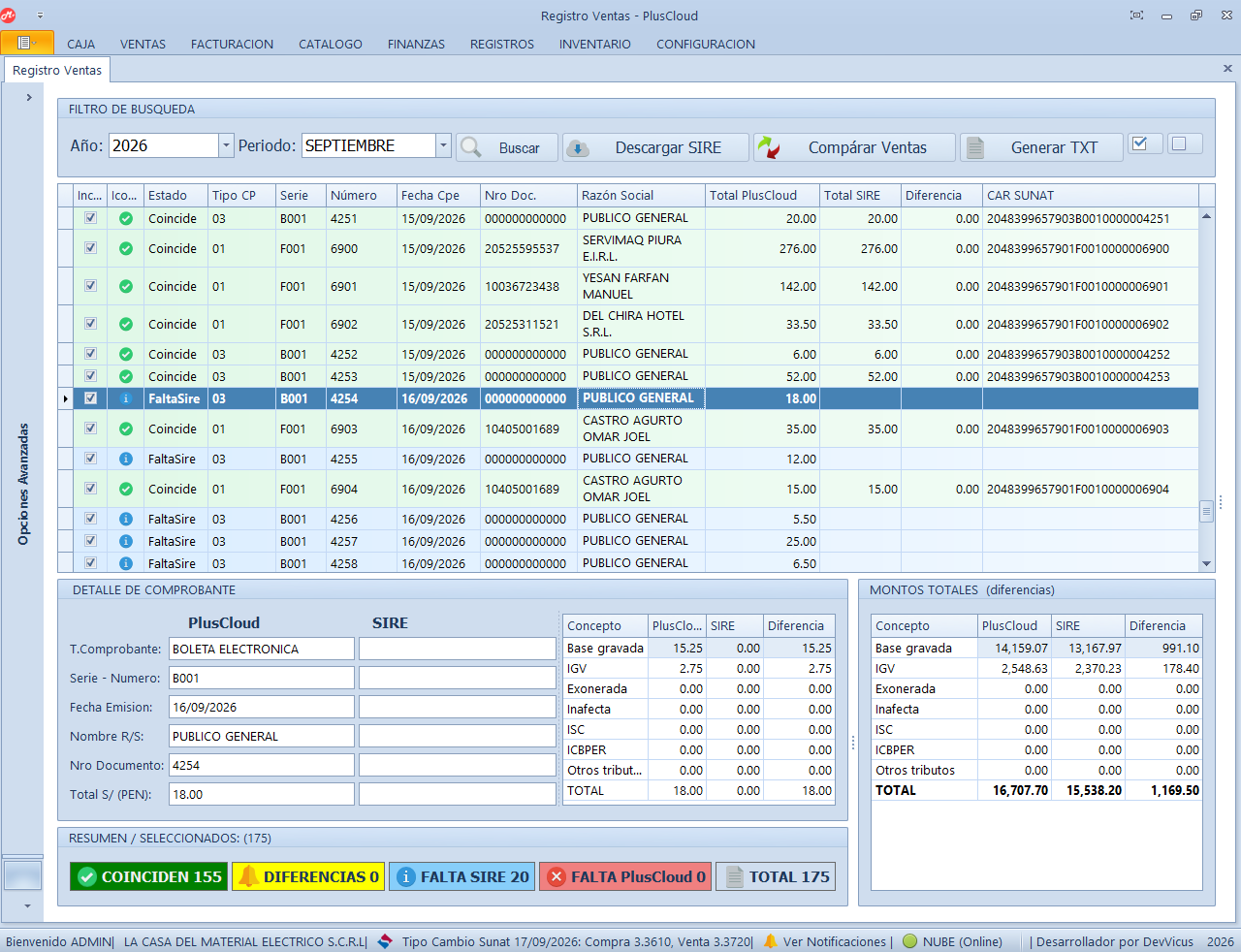
Task: Click the magnifier icon on Buscar
Action: pyautogui.click(x=471, y=147)
